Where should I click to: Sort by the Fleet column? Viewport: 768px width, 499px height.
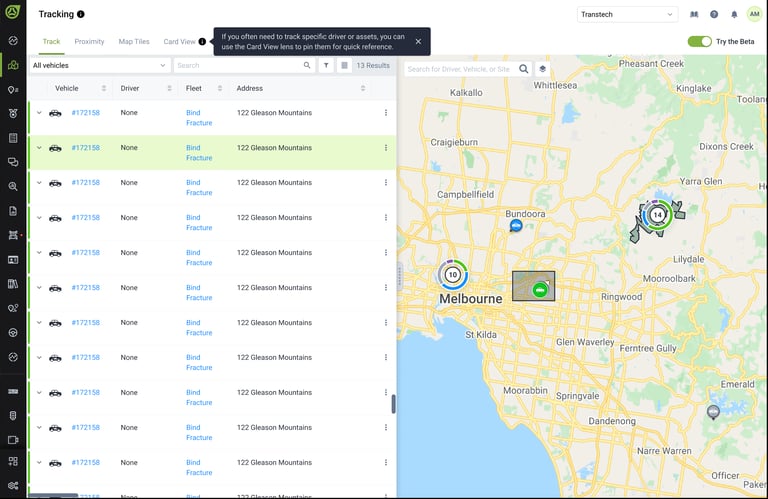click(x=219, y=88)
